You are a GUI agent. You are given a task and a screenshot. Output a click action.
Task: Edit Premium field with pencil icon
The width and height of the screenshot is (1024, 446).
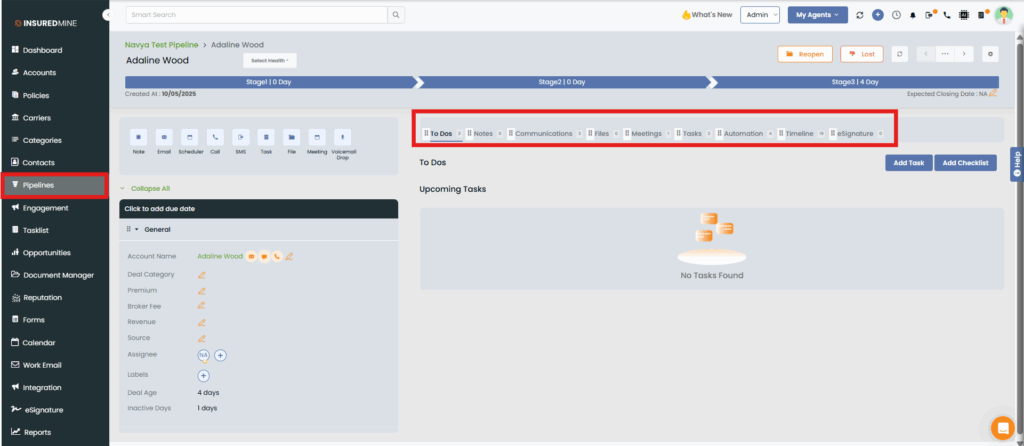[202, 290]
